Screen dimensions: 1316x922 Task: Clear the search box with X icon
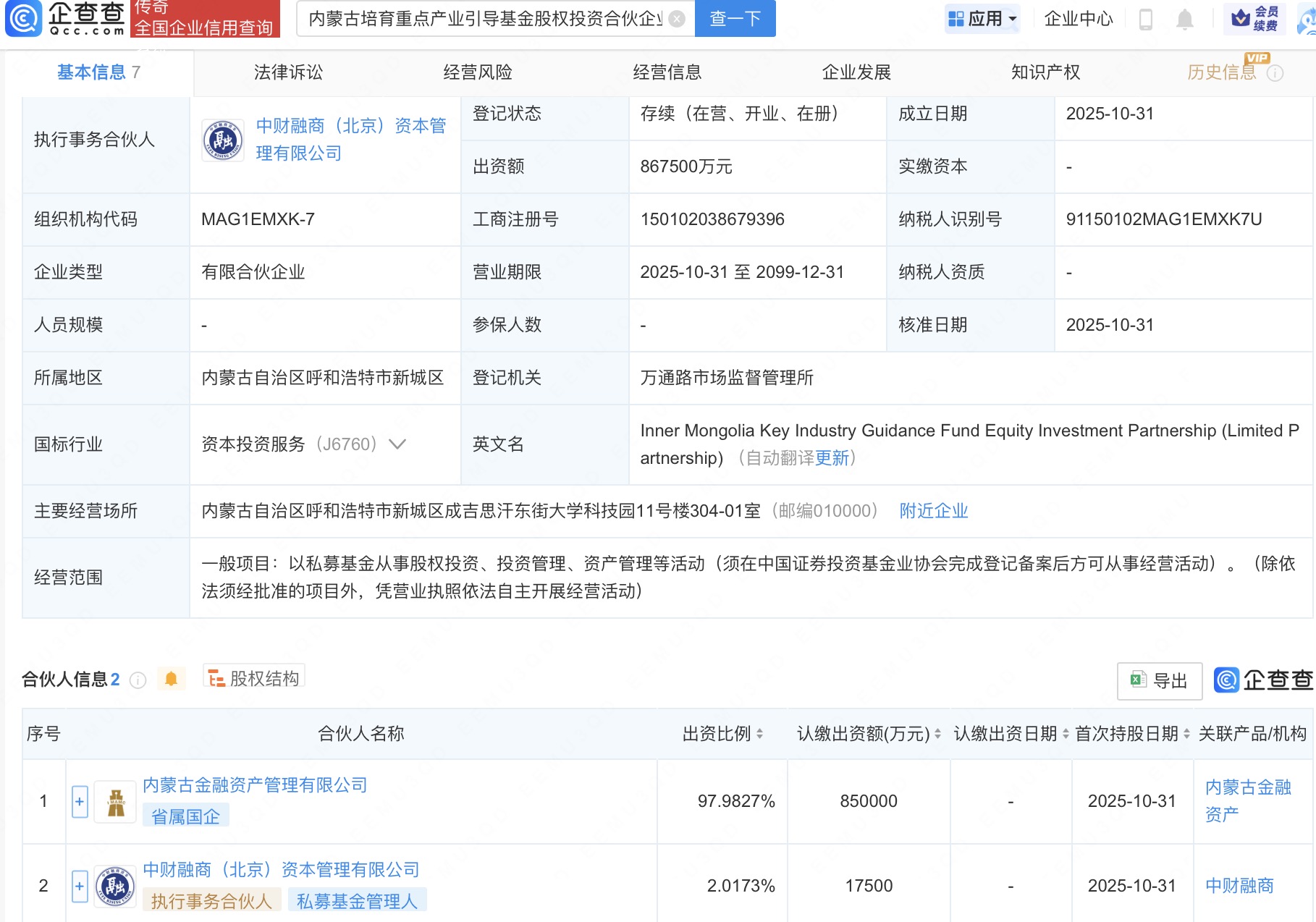click(677, 19)
